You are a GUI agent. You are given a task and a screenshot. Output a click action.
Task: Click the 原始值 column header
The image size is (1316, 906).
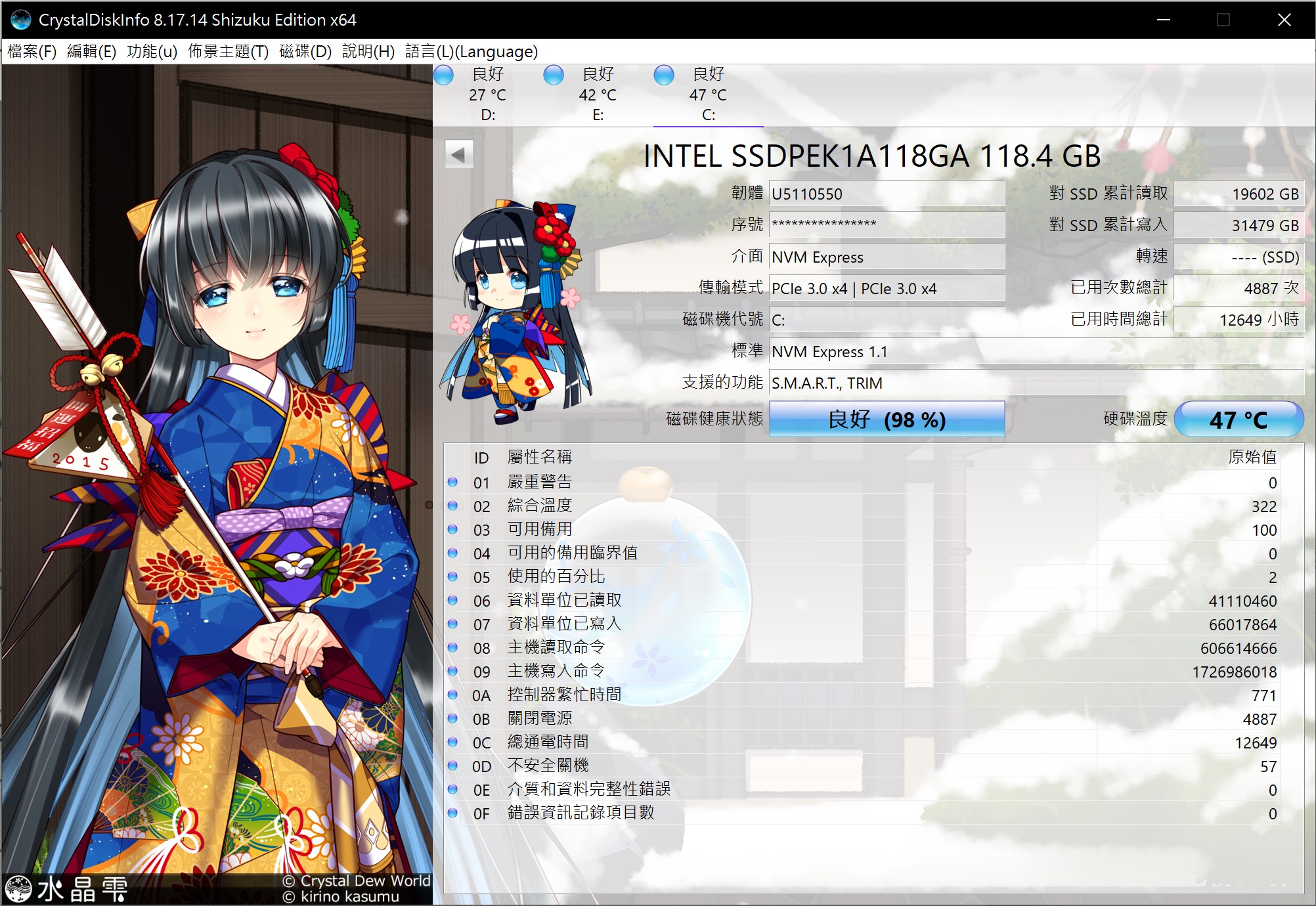1252,457
